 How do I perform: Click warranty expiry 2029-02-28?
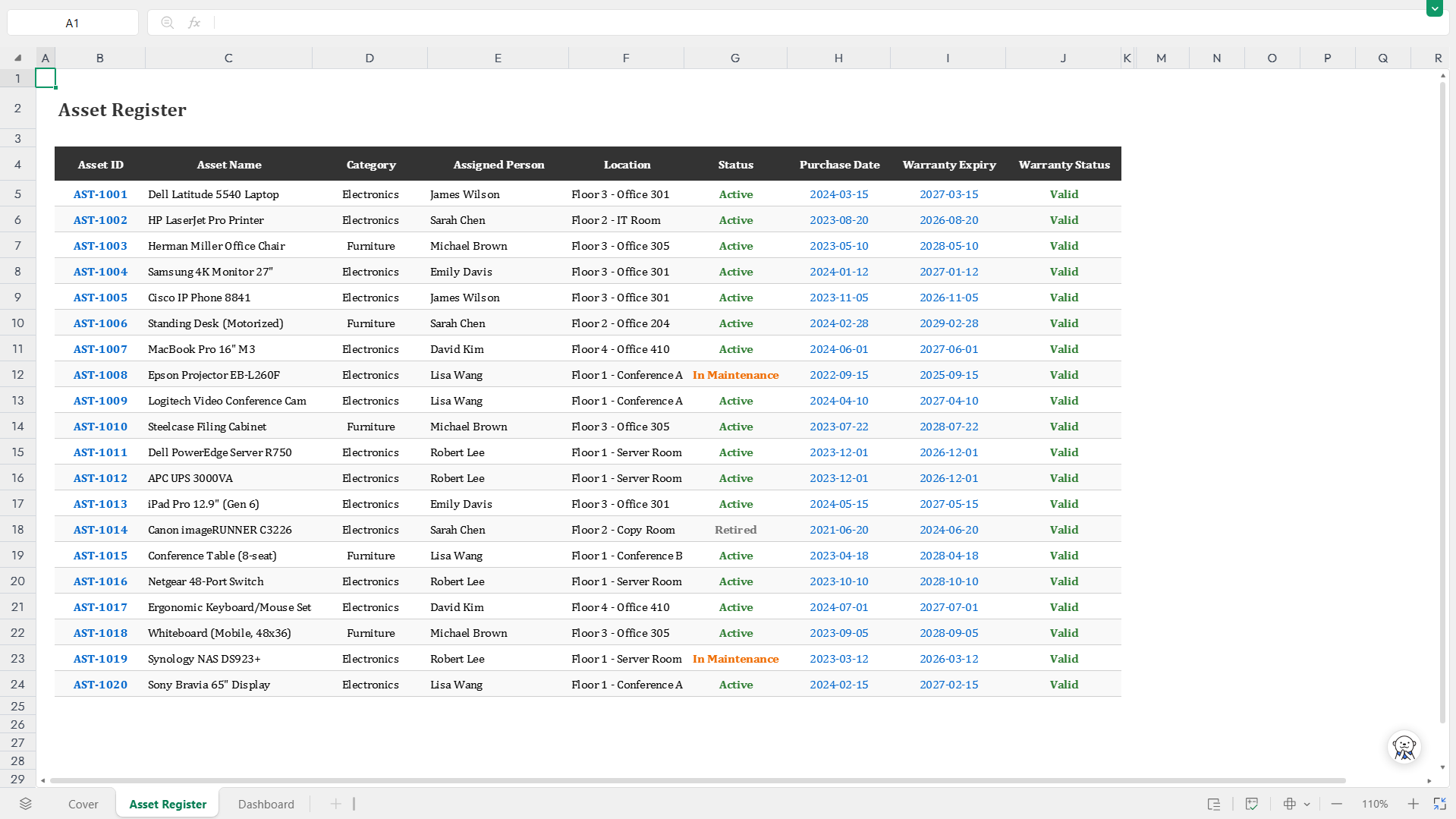(x=948, y=323)
